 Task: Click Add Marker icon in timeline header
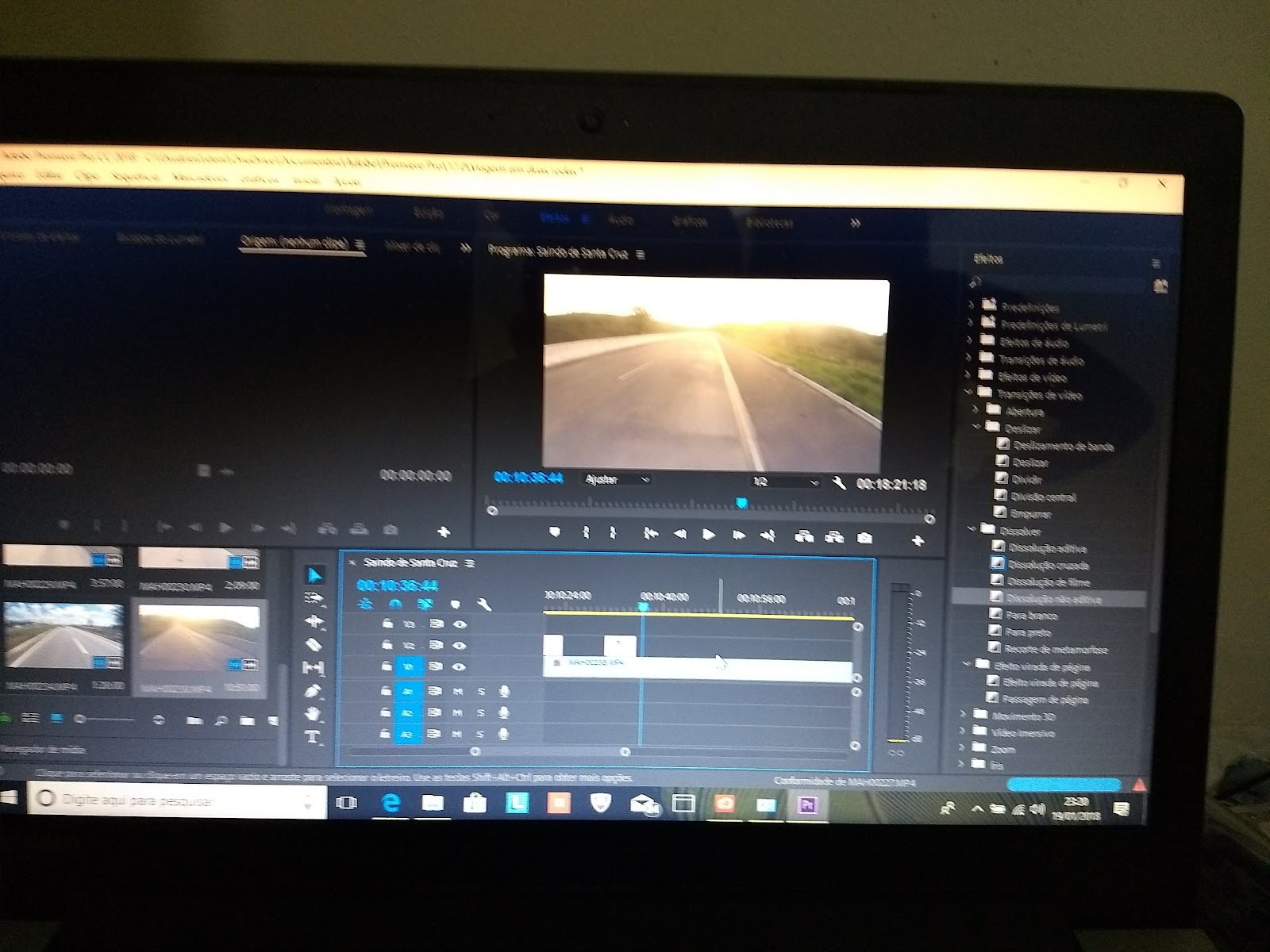click(x=456, y=605)
